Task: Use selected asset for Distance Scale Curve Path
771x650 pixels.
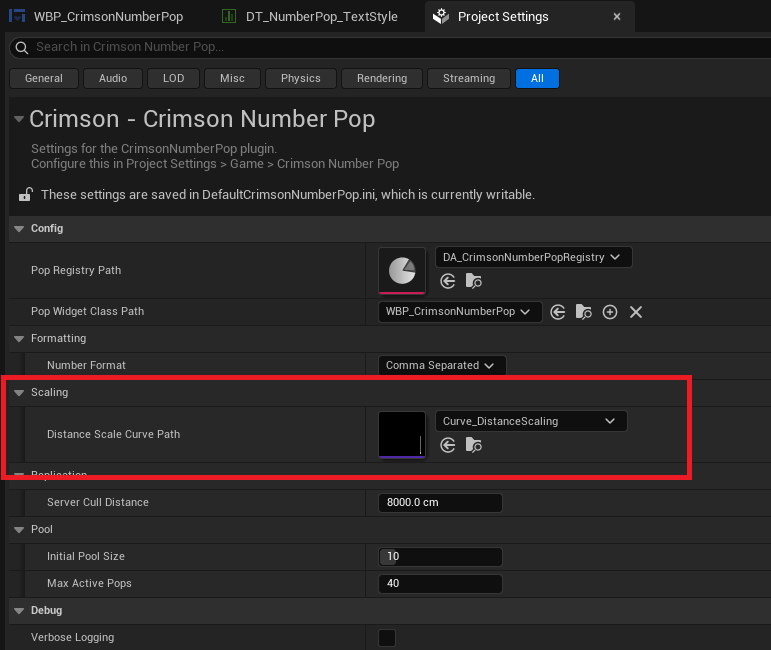Action: click(447, 445)
